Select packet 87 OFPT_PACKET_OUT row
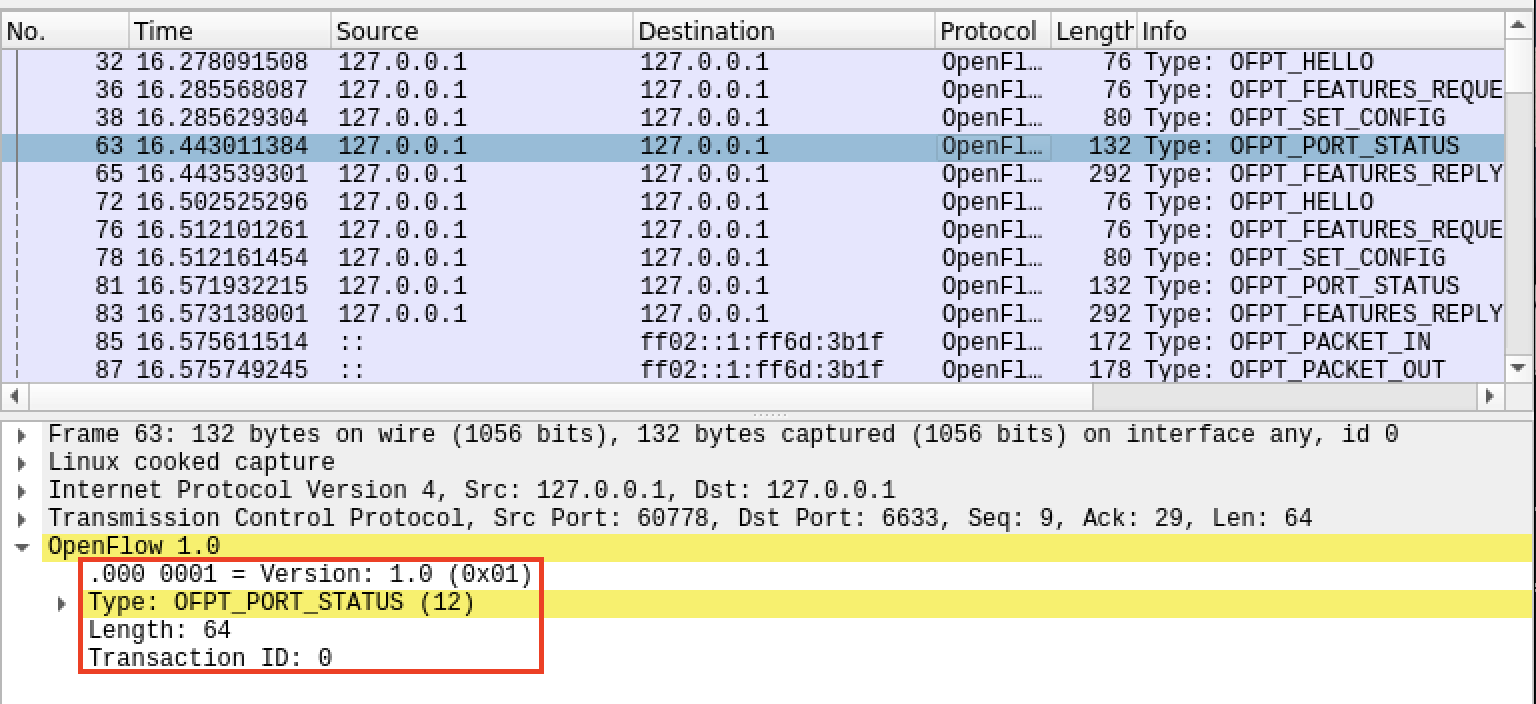1536x704 pixels. (x=700, y=370)
